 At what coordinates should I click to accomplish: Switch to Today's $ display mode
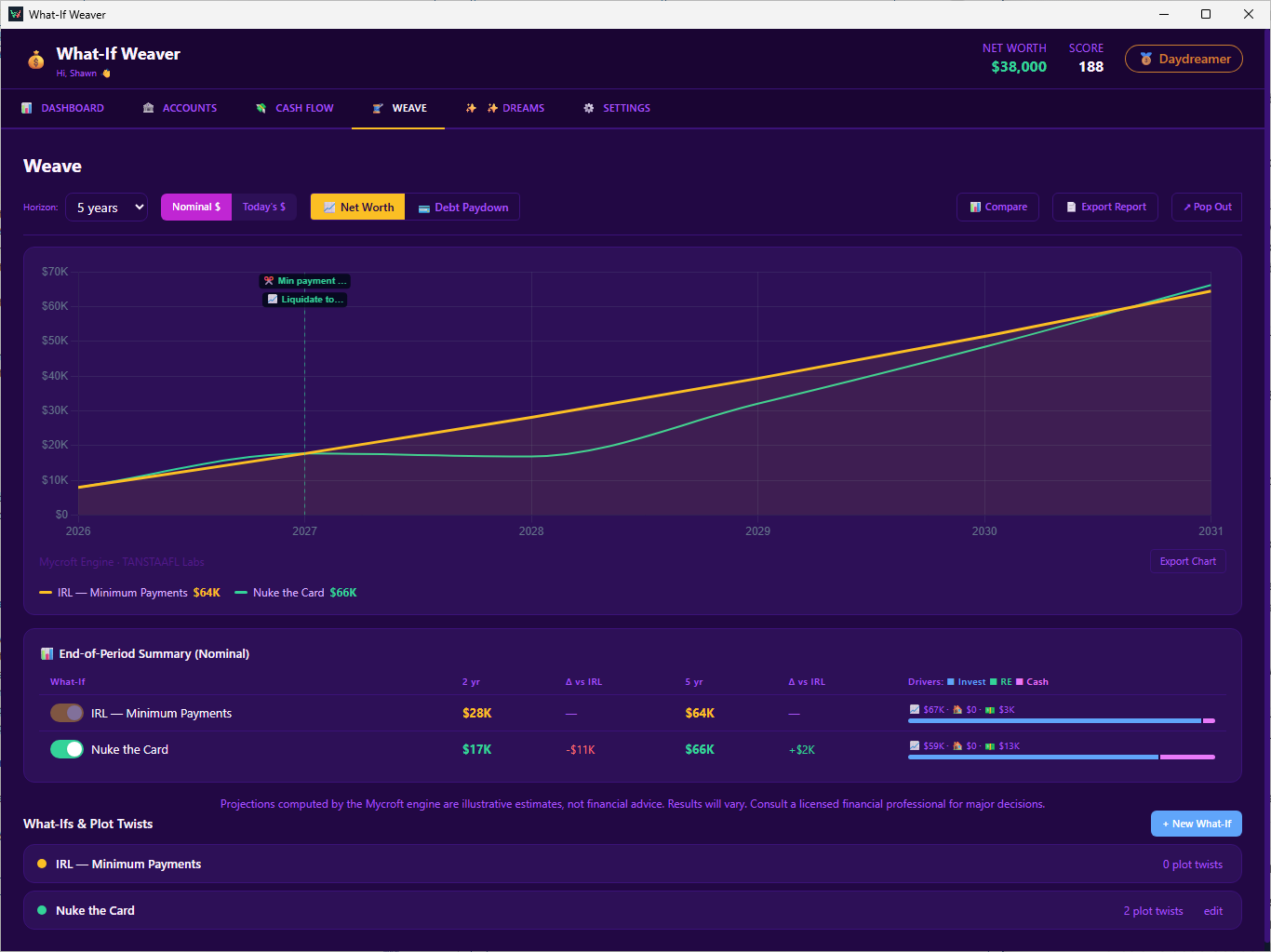[264, 207]
